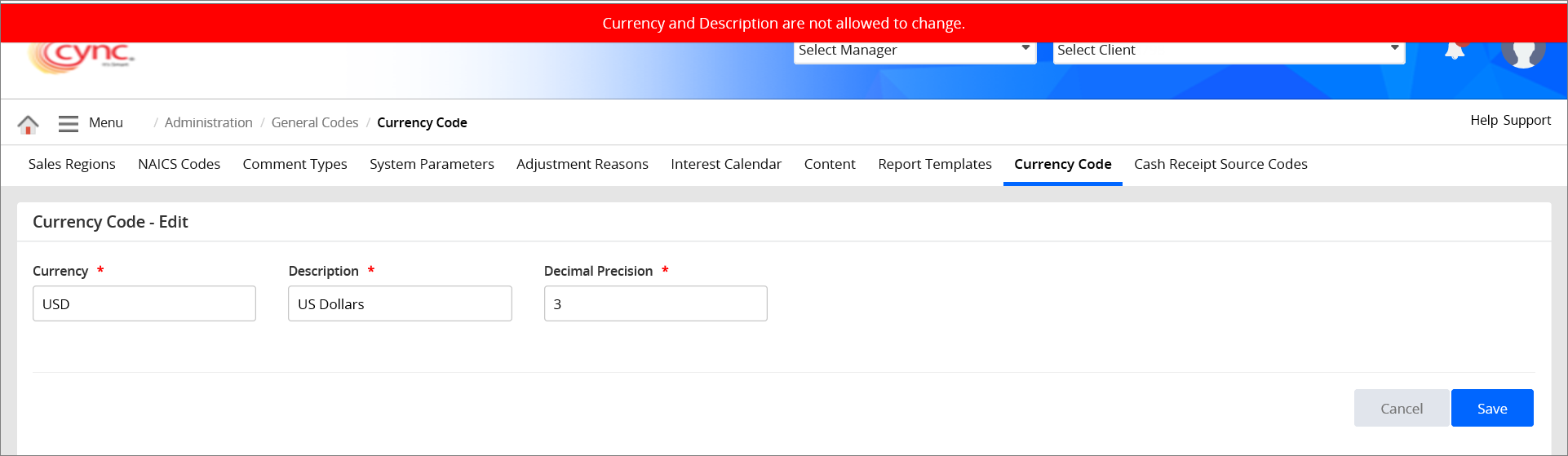Screen dimensions: 1568x456
Task: Click the Administration breadcrumb link
Action: coord(209,122)
